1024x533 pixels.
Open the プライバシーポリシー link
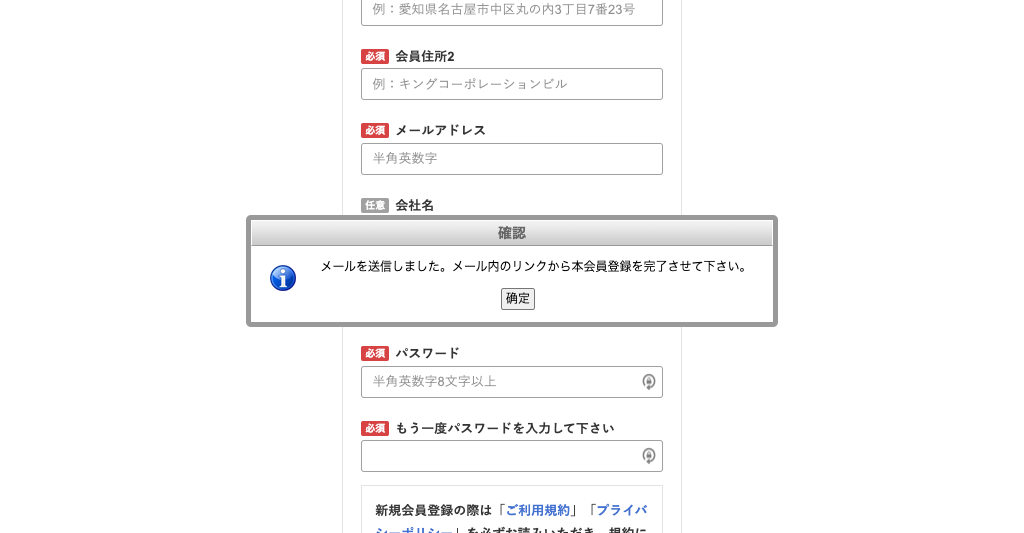pyautogui.click(x=621, y=510)
